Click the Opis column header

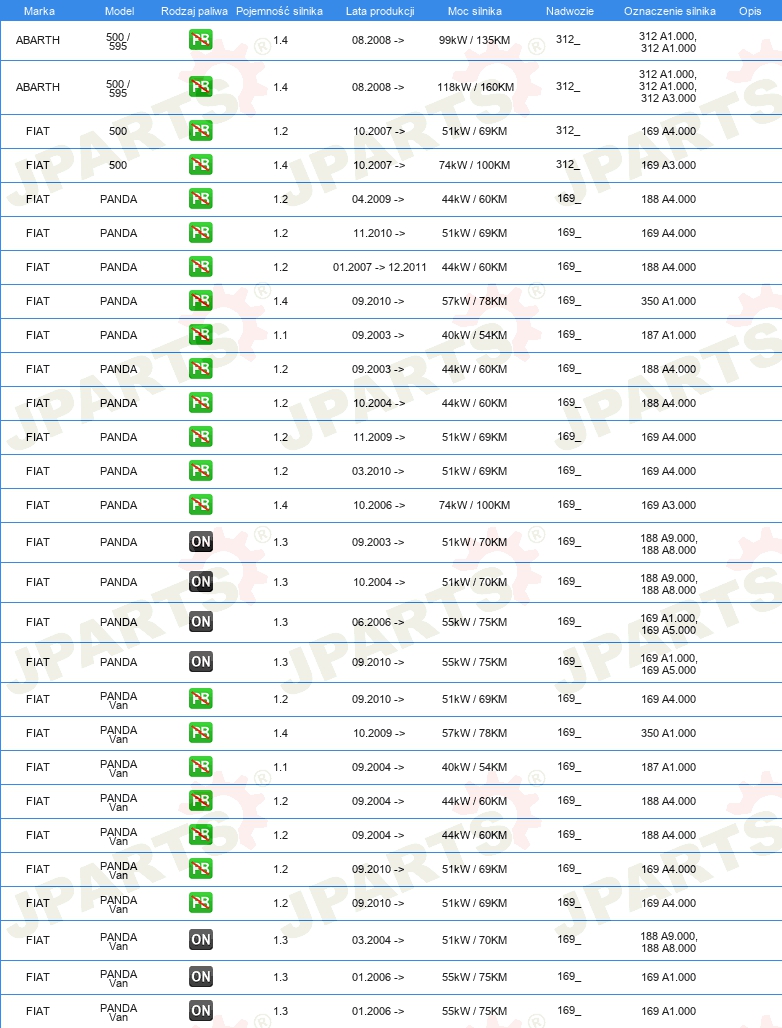(750, 11)
